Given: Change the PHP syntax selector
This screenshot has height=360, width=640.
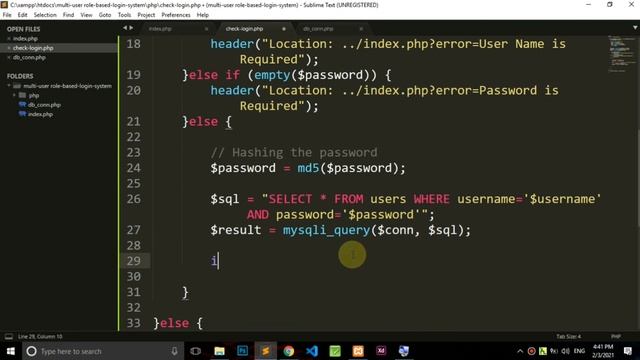Looking at the screenshot, I should click(x=616, y=336).
